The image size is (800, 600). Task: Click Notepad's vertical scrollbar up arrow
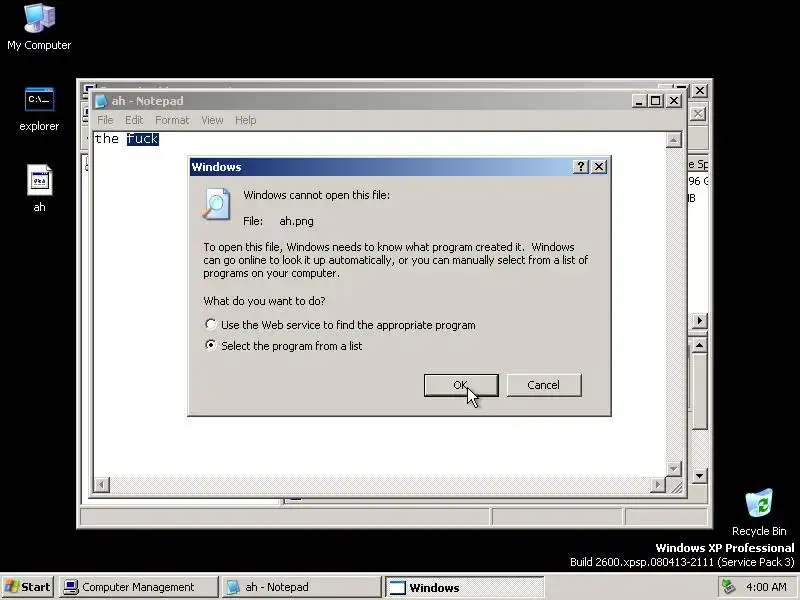(673, 139)
